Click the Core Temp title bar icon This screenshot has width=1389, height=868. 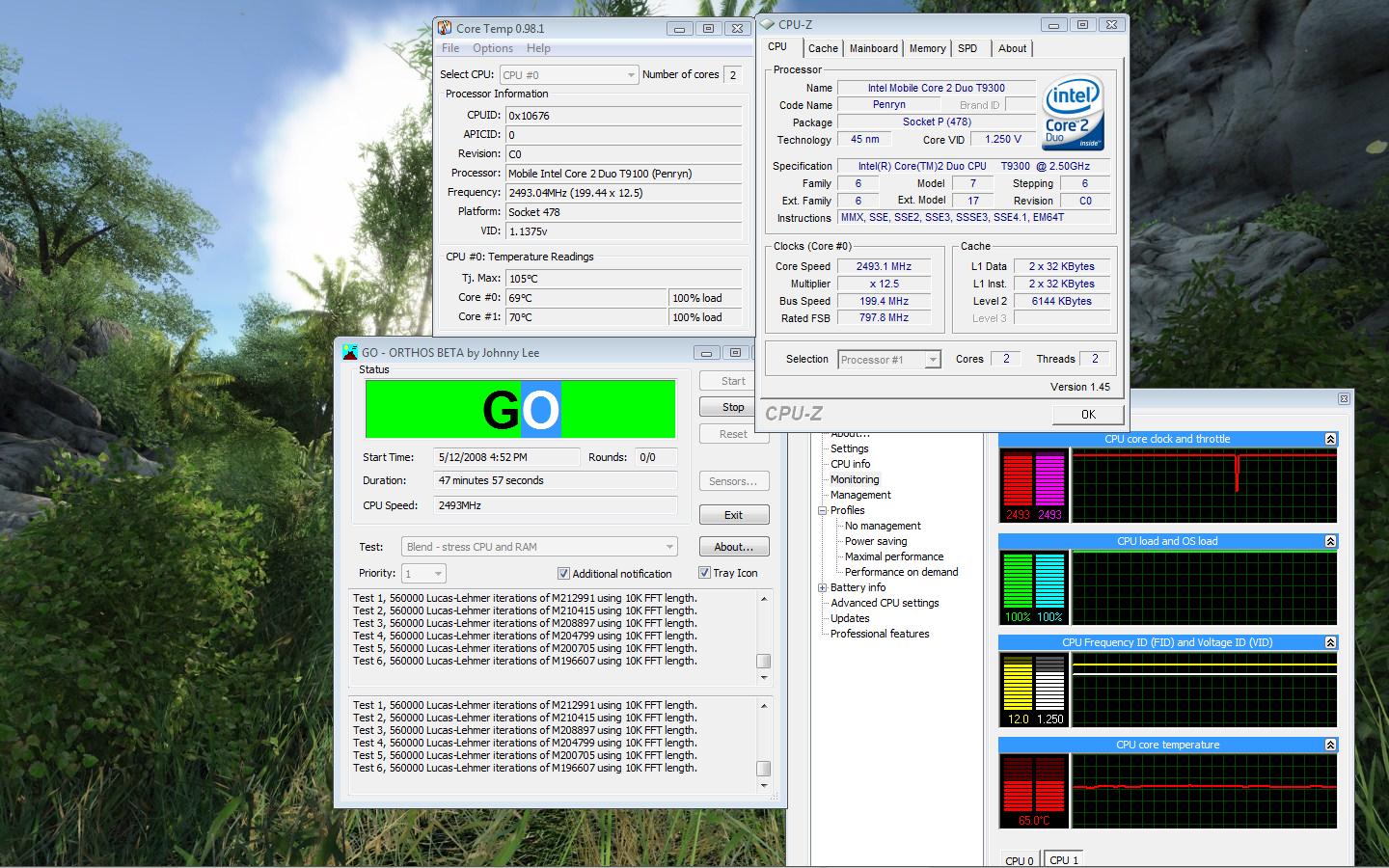coord(445,28)
